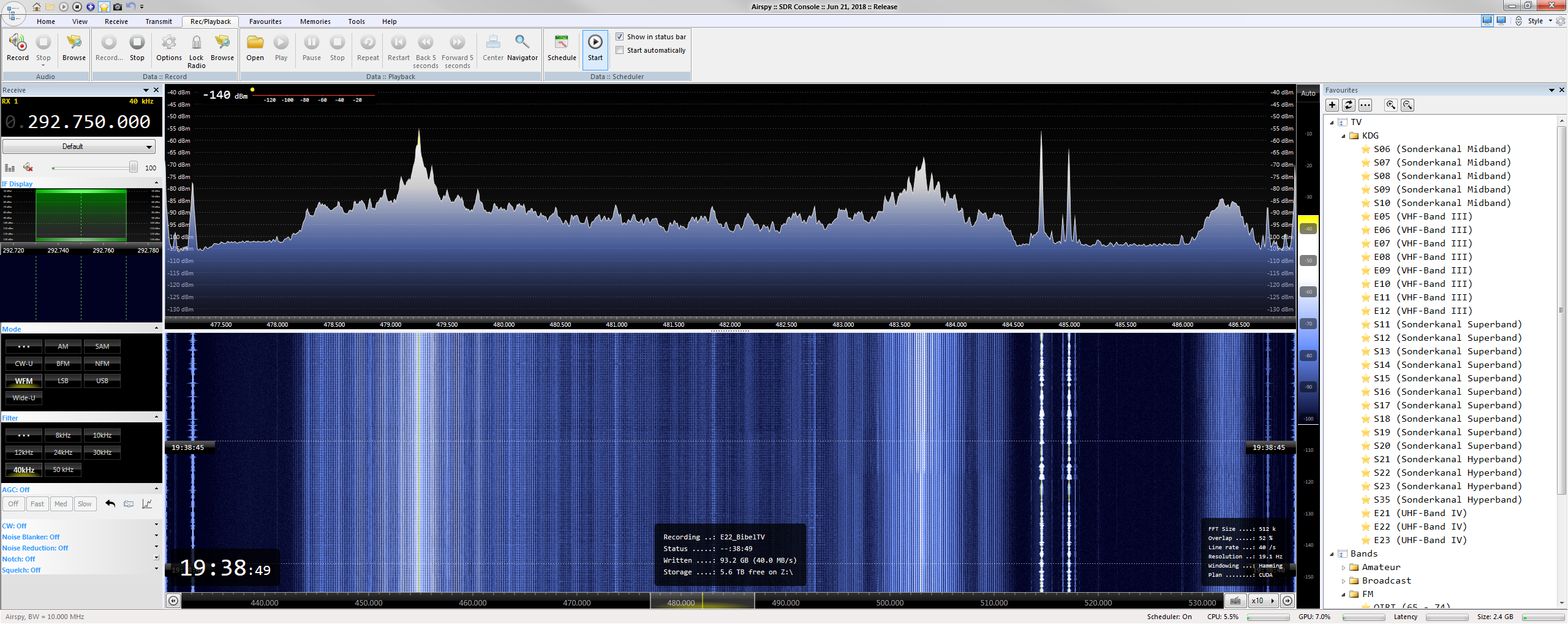This screenshot has width=1568, height=624.
Task: Expand the Noise Blanker section
Action: [x=156, y=536]
